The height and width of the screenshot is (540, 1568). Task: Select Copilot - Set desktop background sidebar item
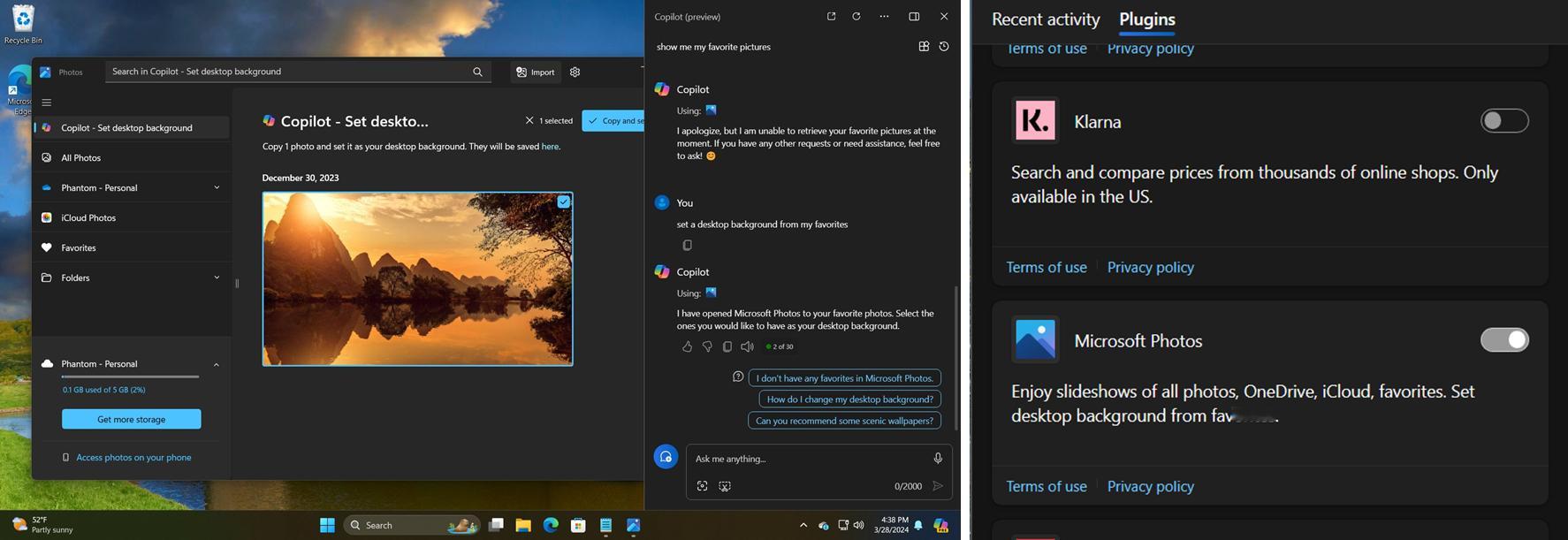132,127
